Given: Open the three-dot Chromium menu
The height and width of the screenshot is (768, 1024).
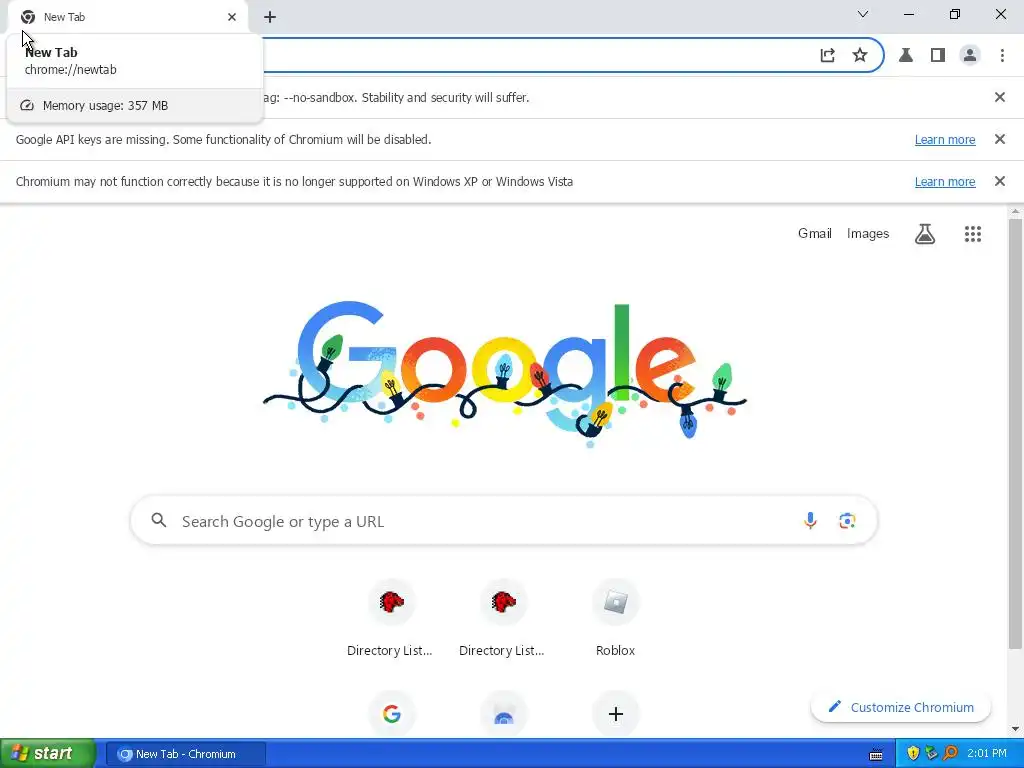Looking at the screenshot, I should click(x=1002, y=56).
